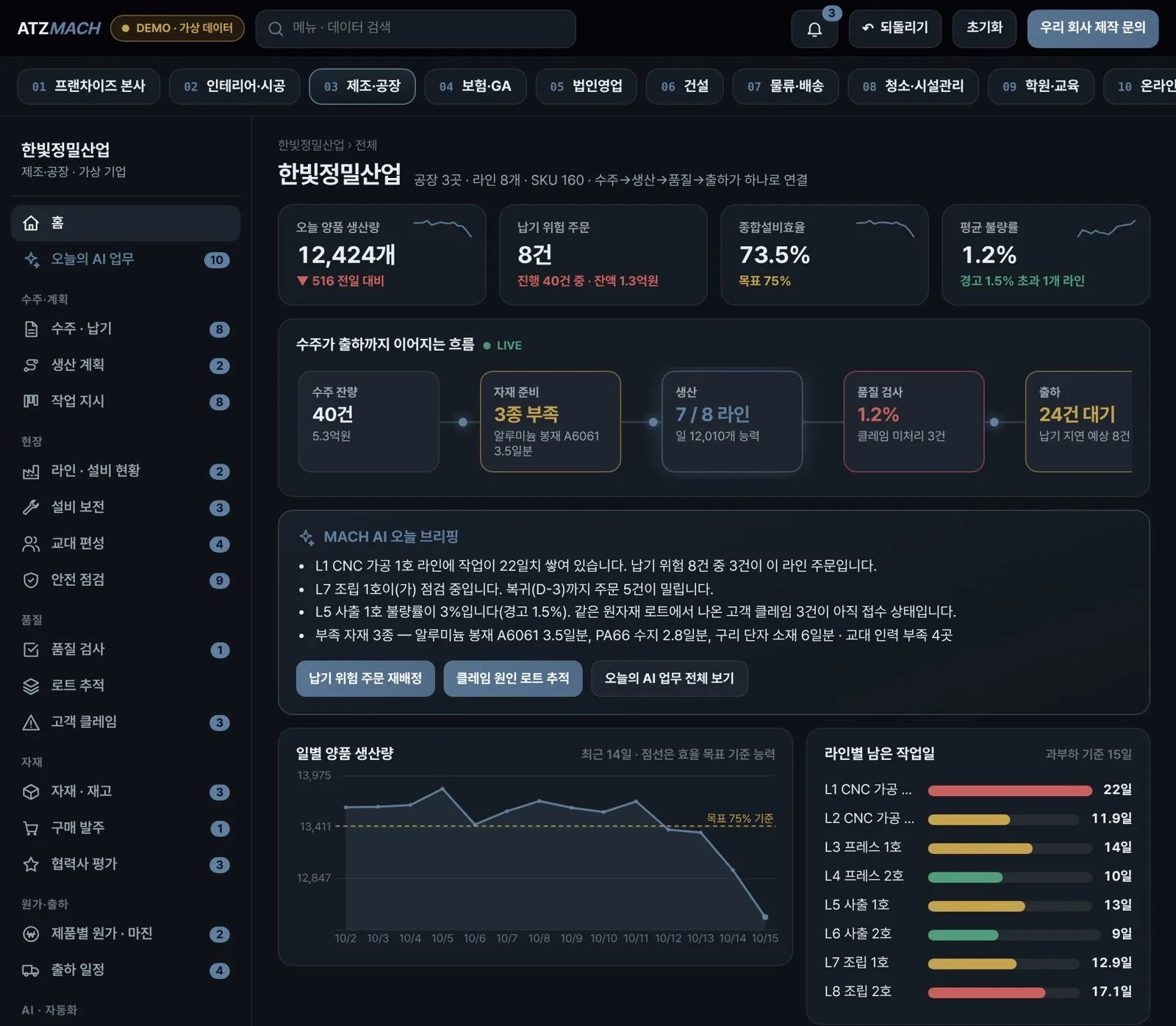Click 클레임 원인 로트 추적 button
Screen dimensions: 1176x1026
[x=513, y=678]
